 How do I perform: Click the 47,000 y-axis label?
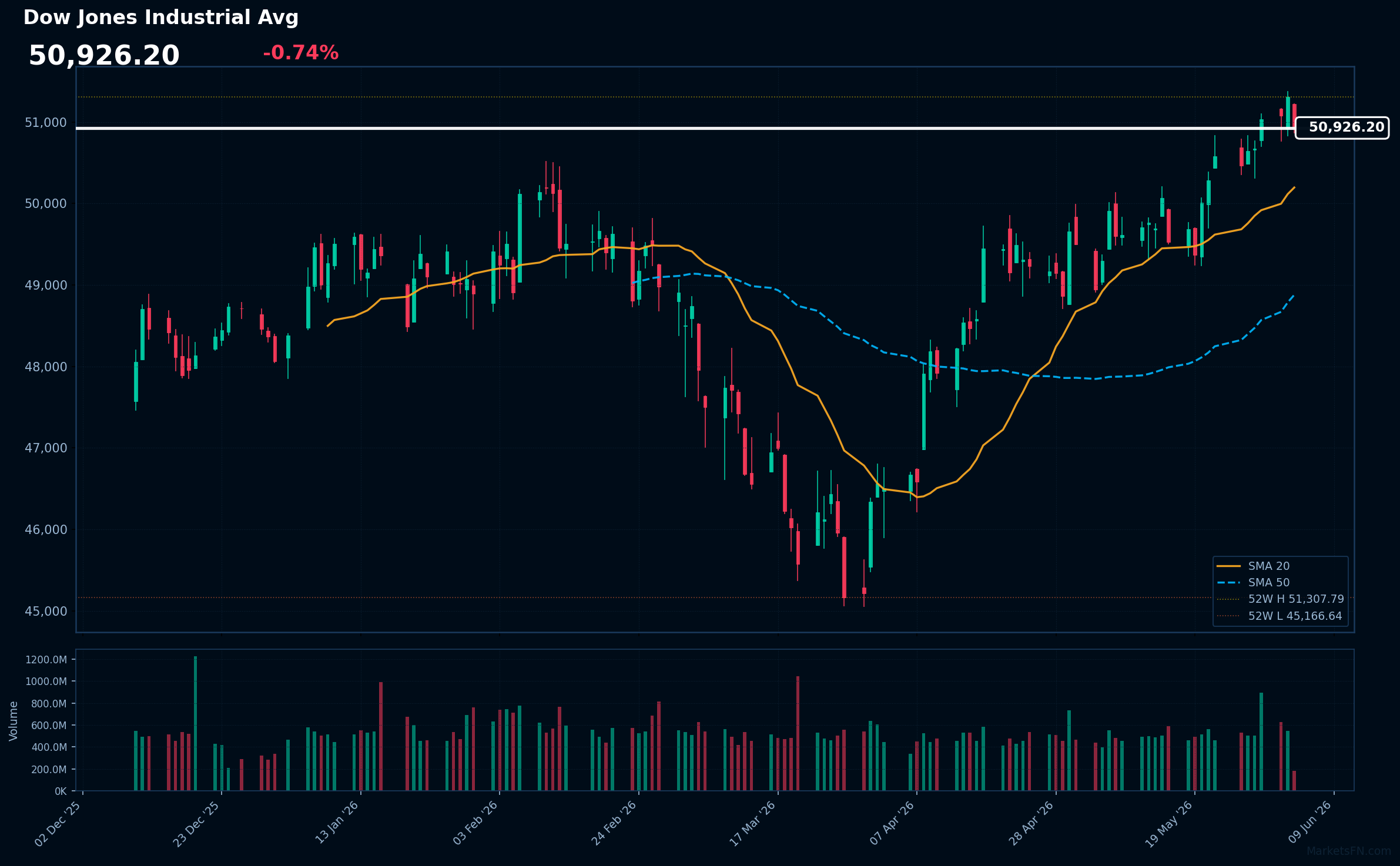tap(46, 448)
